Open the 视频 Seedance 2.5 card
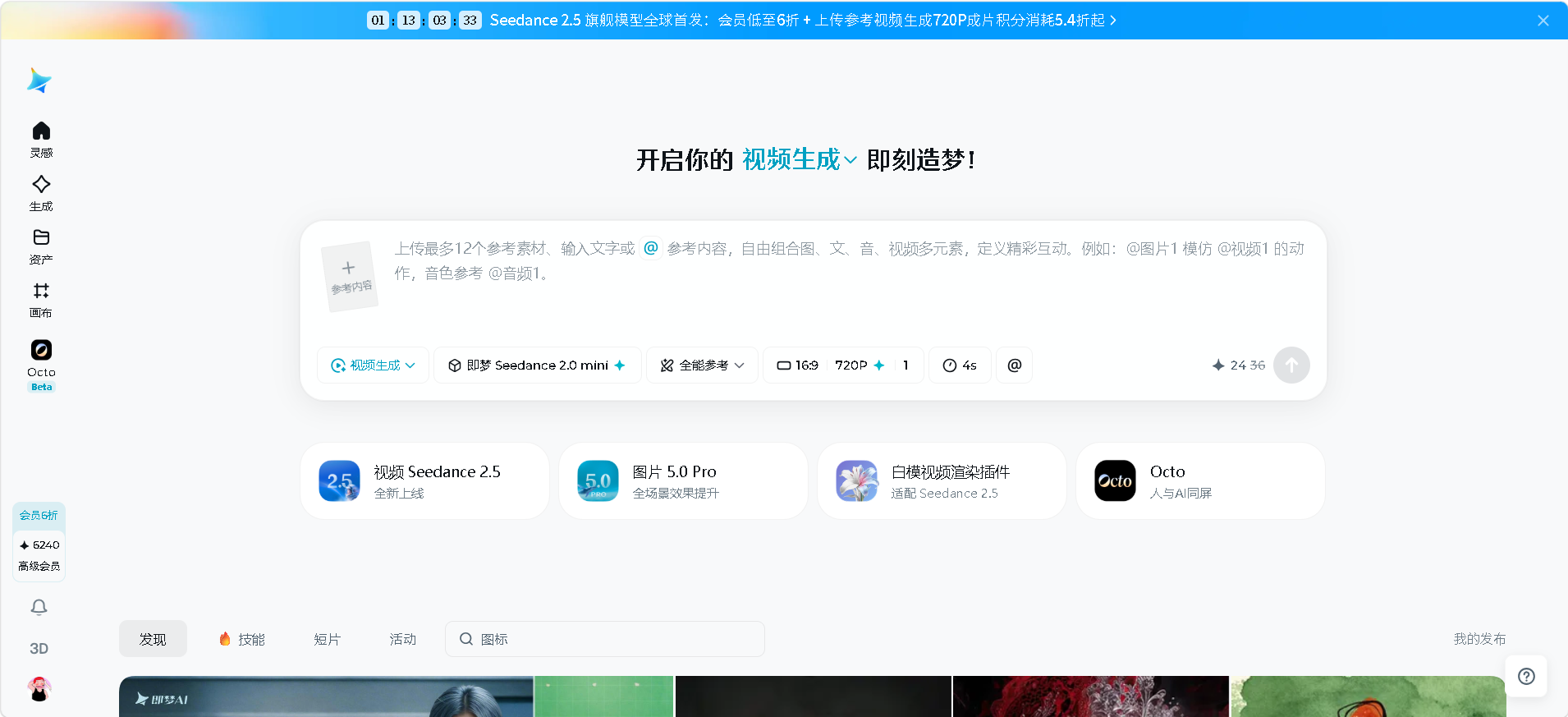Screen dimensions: 1568x717 424,481
